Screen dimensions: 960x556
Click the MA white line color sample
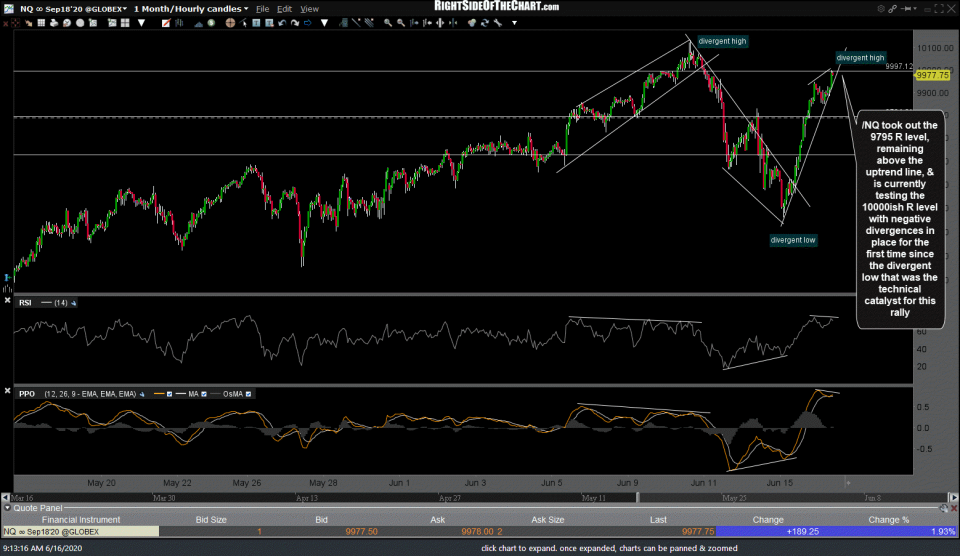pos(181,394)
